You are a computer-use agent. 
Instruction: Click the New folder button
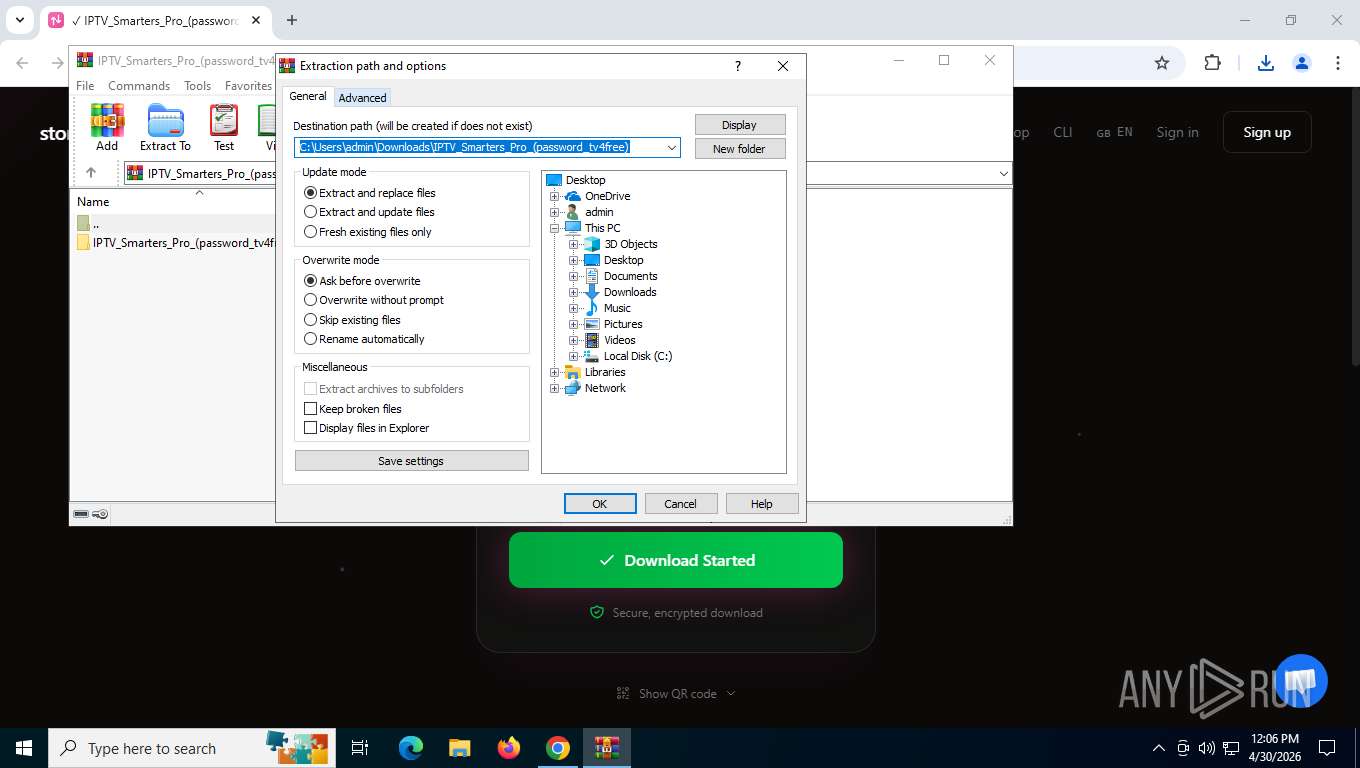pos(740,149)
